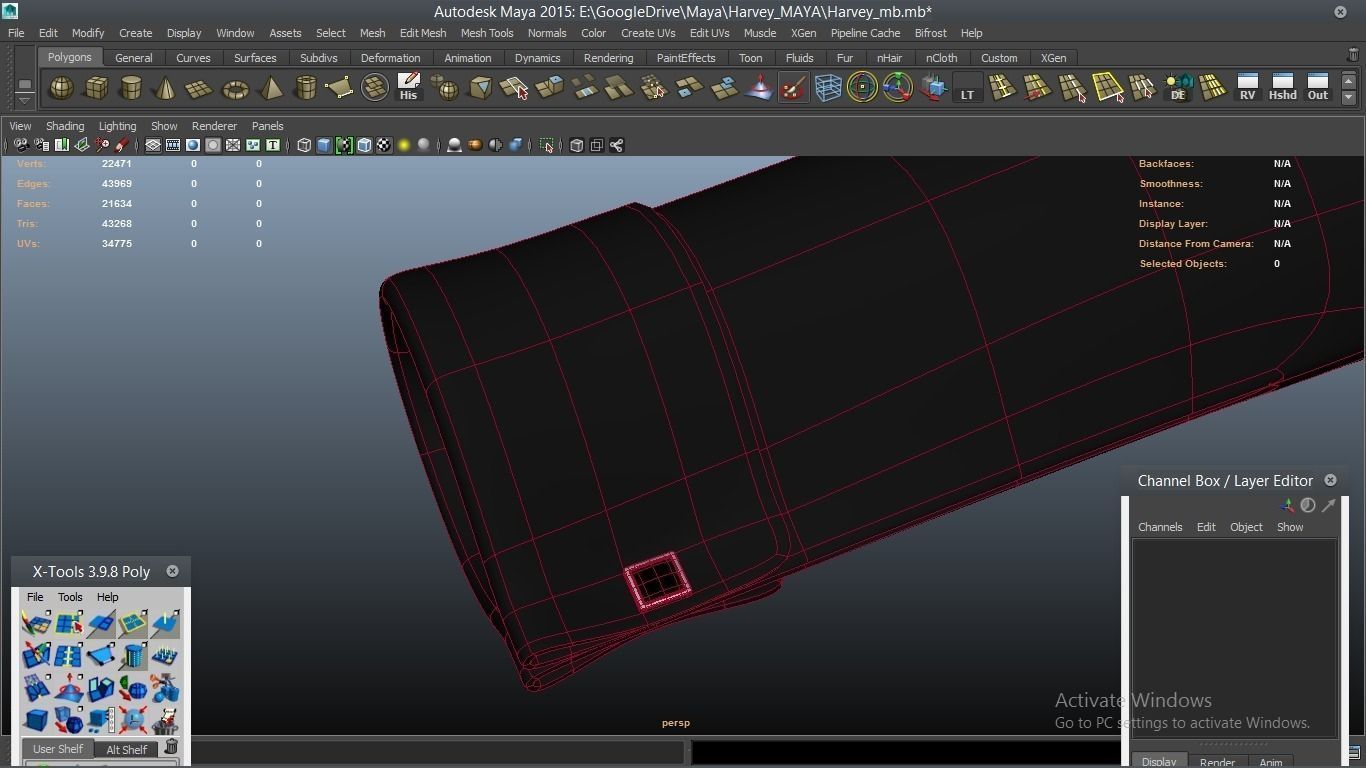1366x768 pixels.
Task: Open the X-Tools Tools menu
Action: [x=70, y=597]
